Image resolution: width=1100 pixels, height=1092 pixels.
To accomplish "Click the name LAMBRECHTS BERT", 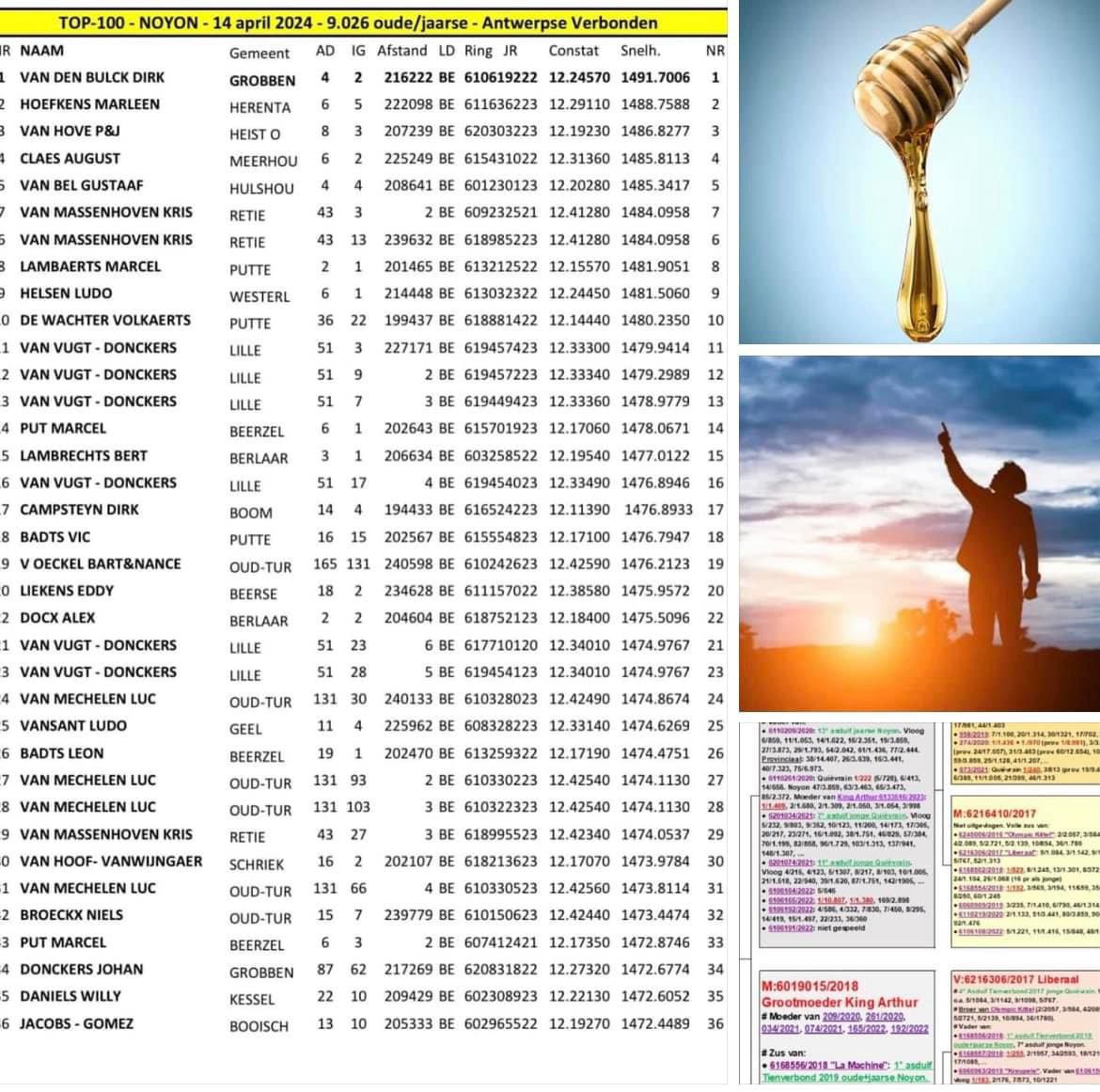I will (84, 455).
